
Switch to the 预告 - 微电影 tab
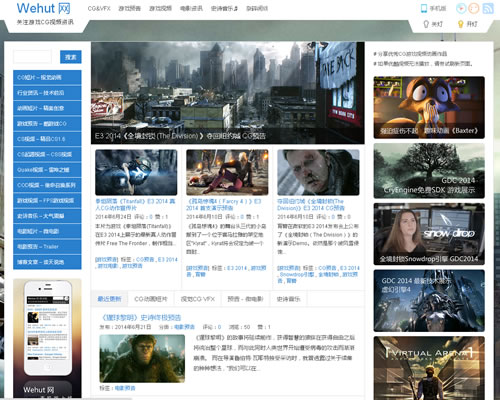(x=245, y=299)
